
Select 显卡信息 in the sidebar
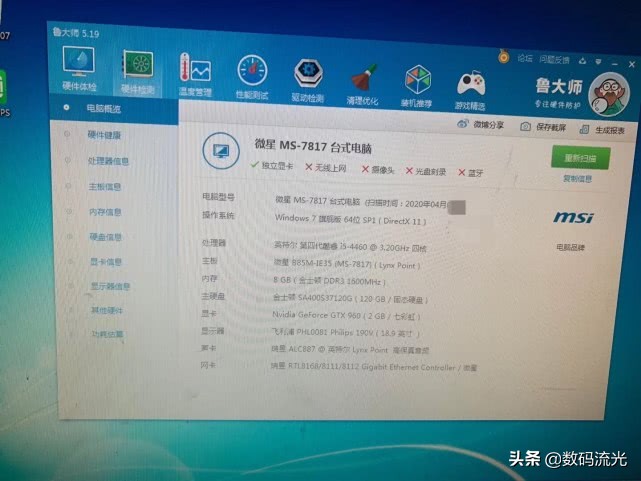coord(106,262)
